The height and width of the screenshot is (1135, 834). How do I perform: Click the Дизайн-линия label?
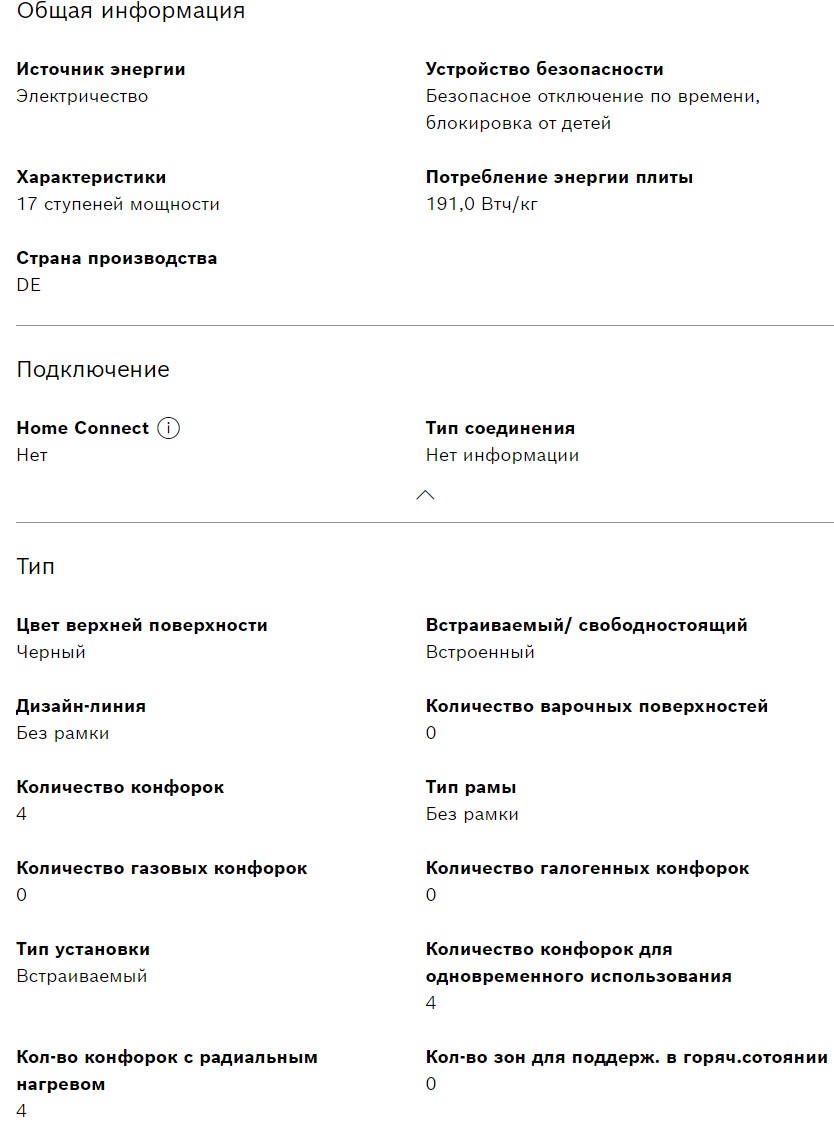tap(81, 706)
